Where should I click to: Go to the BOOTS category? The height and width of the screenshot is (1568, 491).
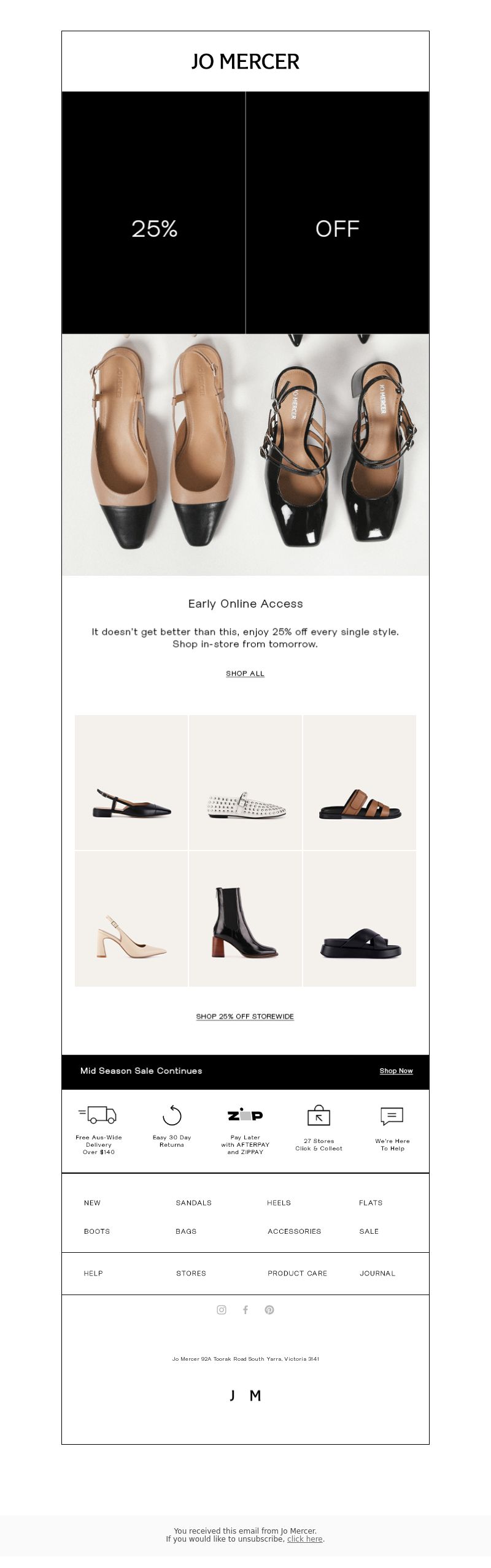click(97, 1231)
